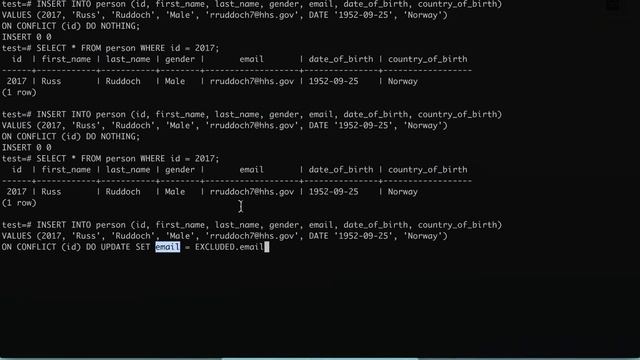Click Norway in the second result row
The width and height of the screenshot is (640, 360).
[x=403, y=192]
